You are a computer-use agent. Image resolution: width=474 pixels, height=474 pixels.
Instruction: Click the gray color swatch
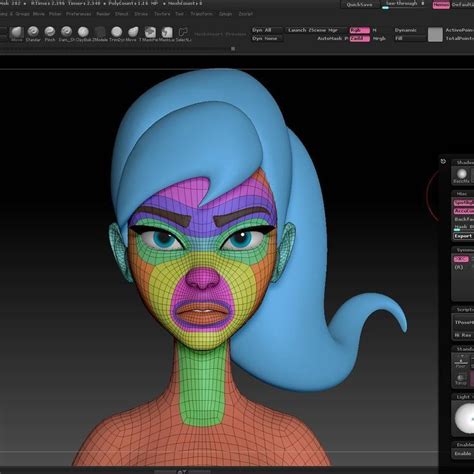[435, 35]
